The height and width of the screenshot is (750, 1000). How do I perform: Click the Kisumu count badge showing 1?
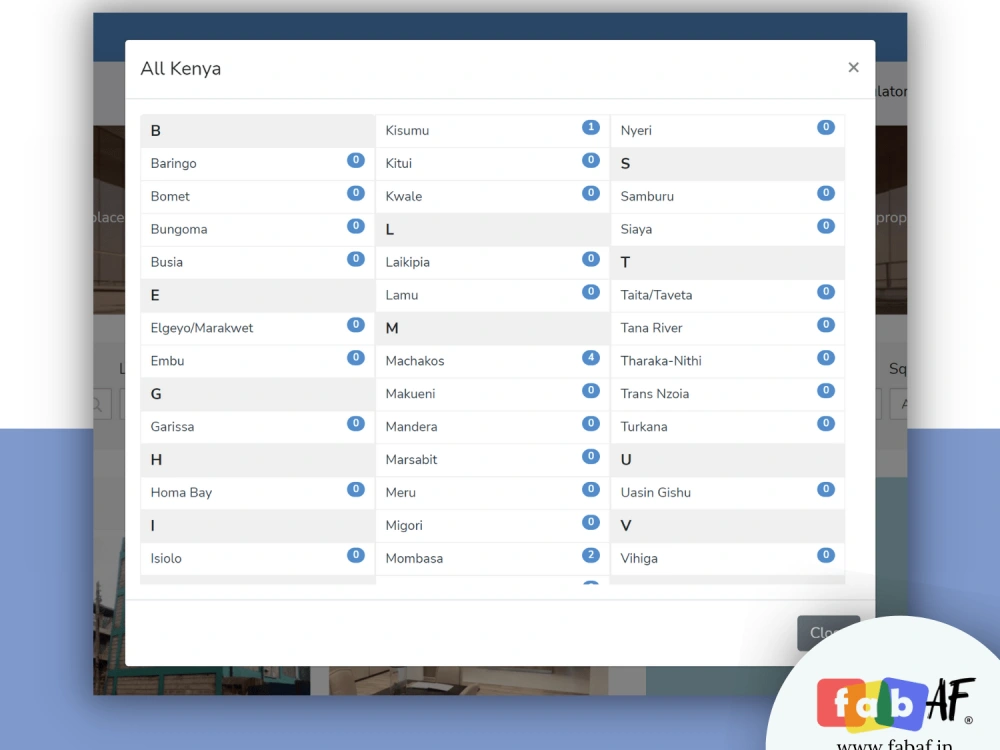coord(591,127)
